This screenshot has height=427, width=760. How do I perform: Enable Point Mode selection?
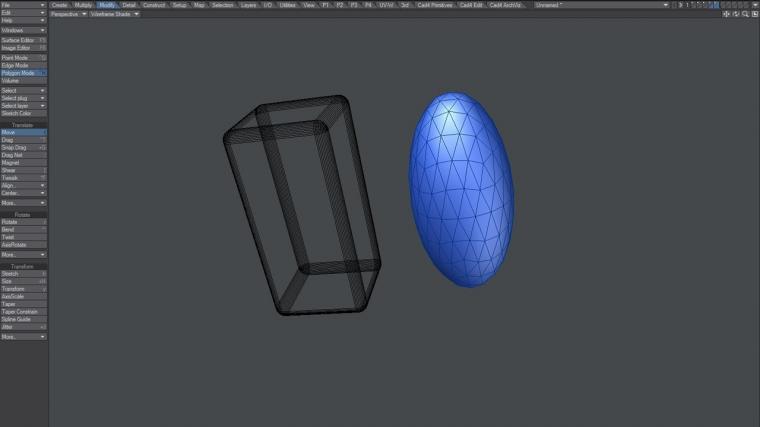[23, 58]
